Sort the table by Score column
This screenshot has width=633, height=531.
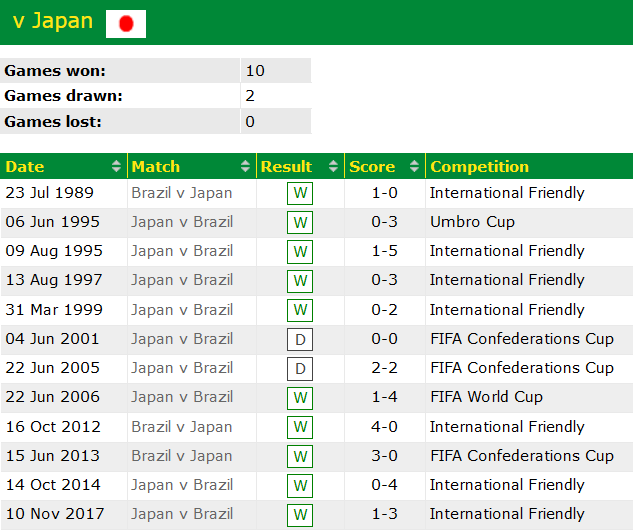(384, 167)
